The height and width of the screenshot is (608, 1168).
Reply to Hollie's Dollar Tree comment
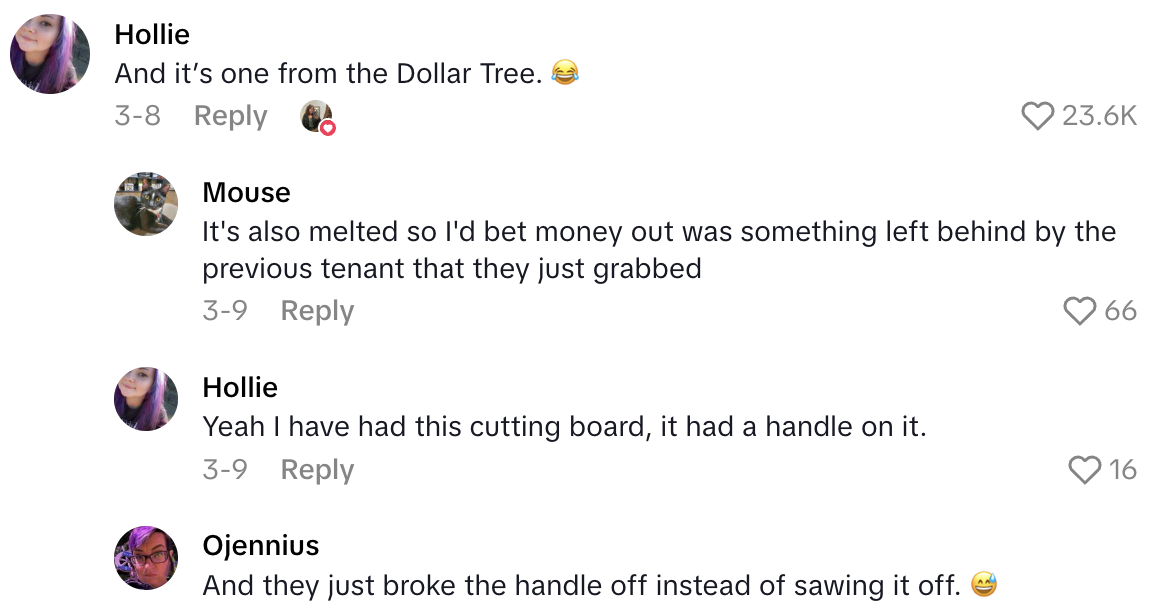tap(230, 116)
